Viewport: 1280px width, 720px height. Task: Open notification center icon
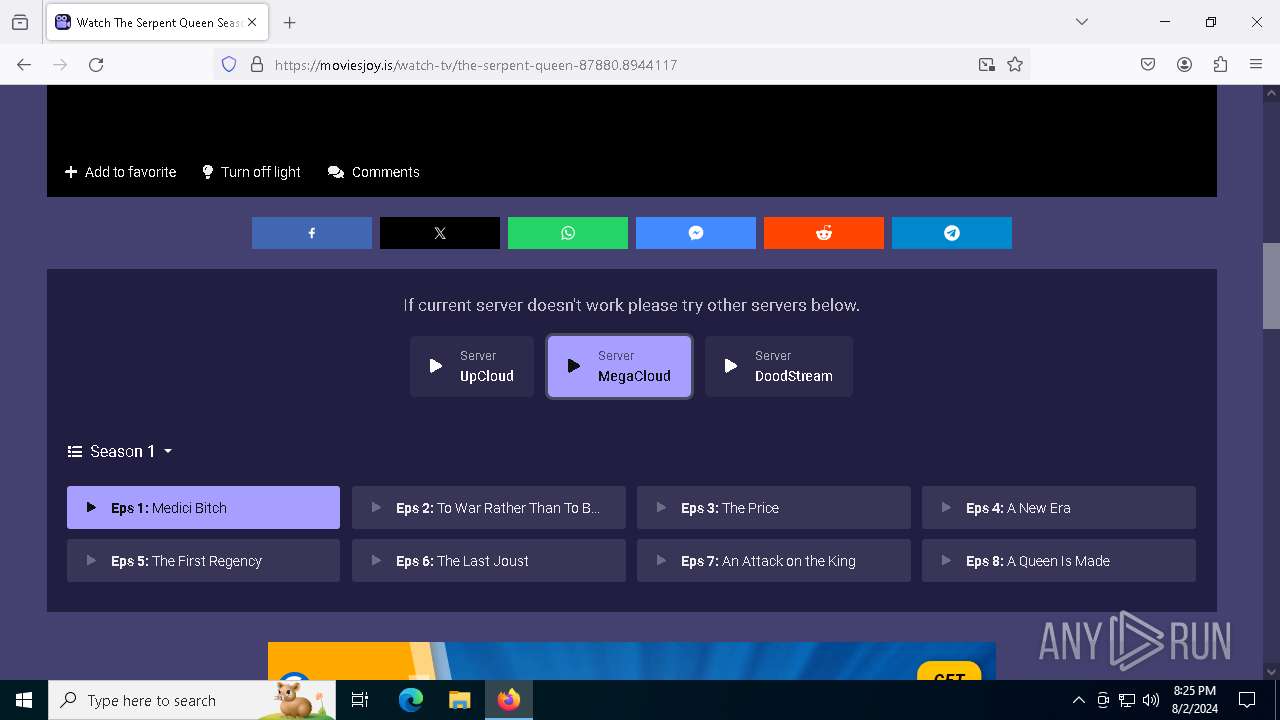pos(1247,700)
